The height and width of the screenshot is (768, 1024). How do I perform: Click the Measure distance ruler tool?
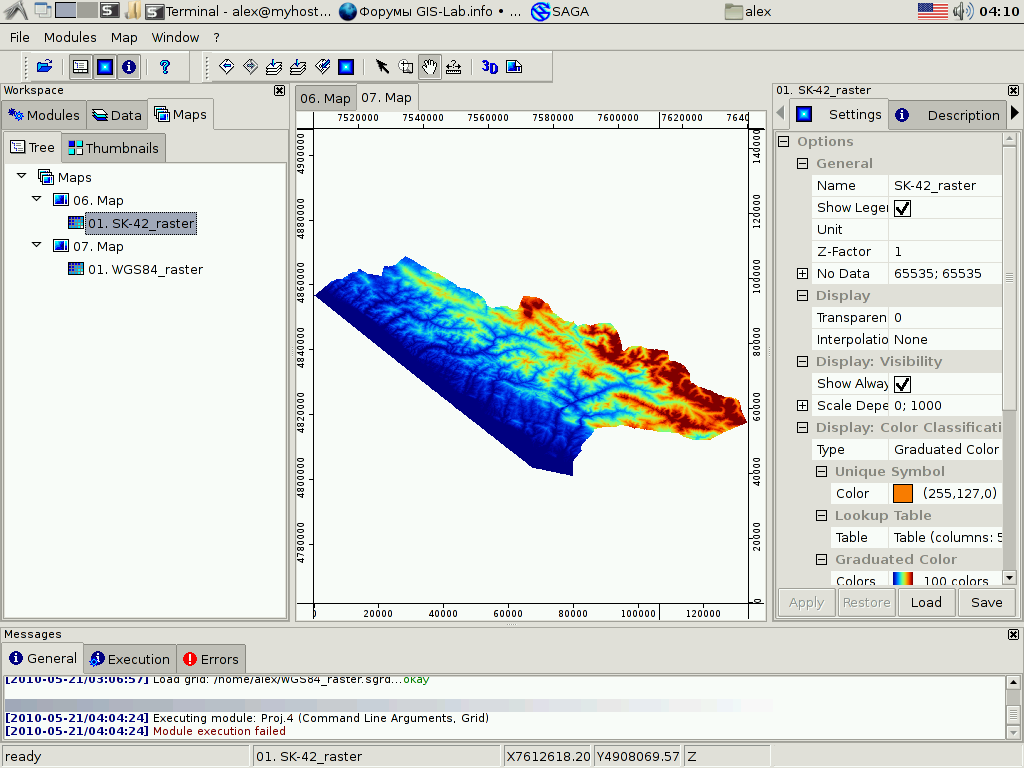[454, 67]
